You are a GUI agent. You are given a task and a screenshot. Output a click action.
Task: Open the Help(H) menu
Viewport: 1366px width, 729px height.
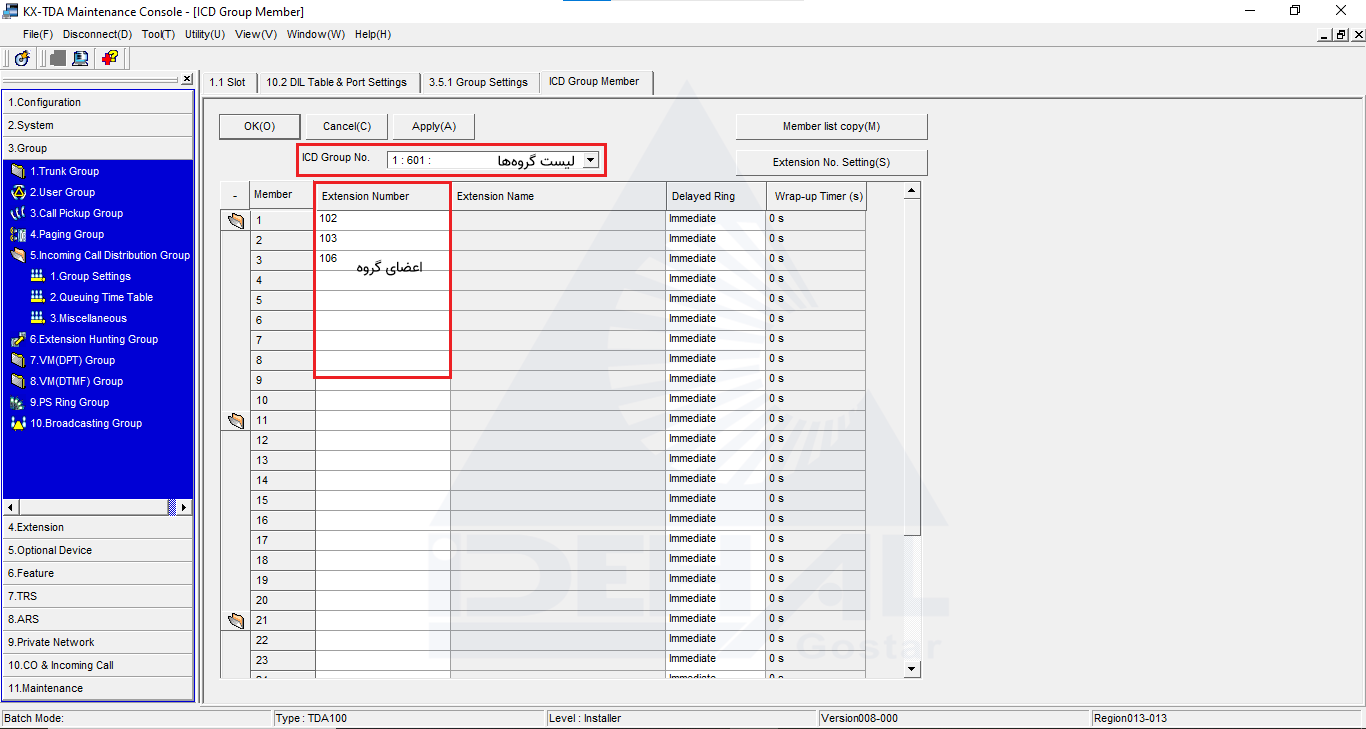click(373, 34)
